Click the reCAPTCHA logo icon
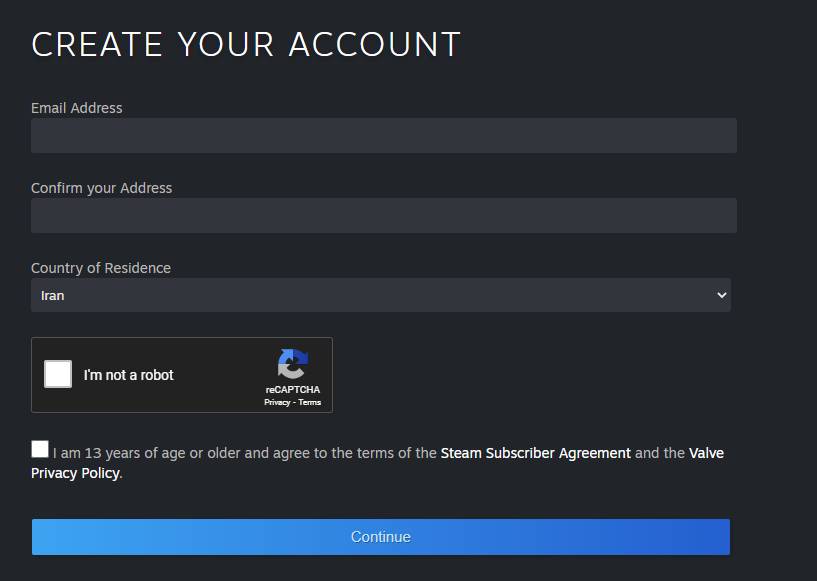The width and height of the screenshot is (817, 581). click(293, 364)
